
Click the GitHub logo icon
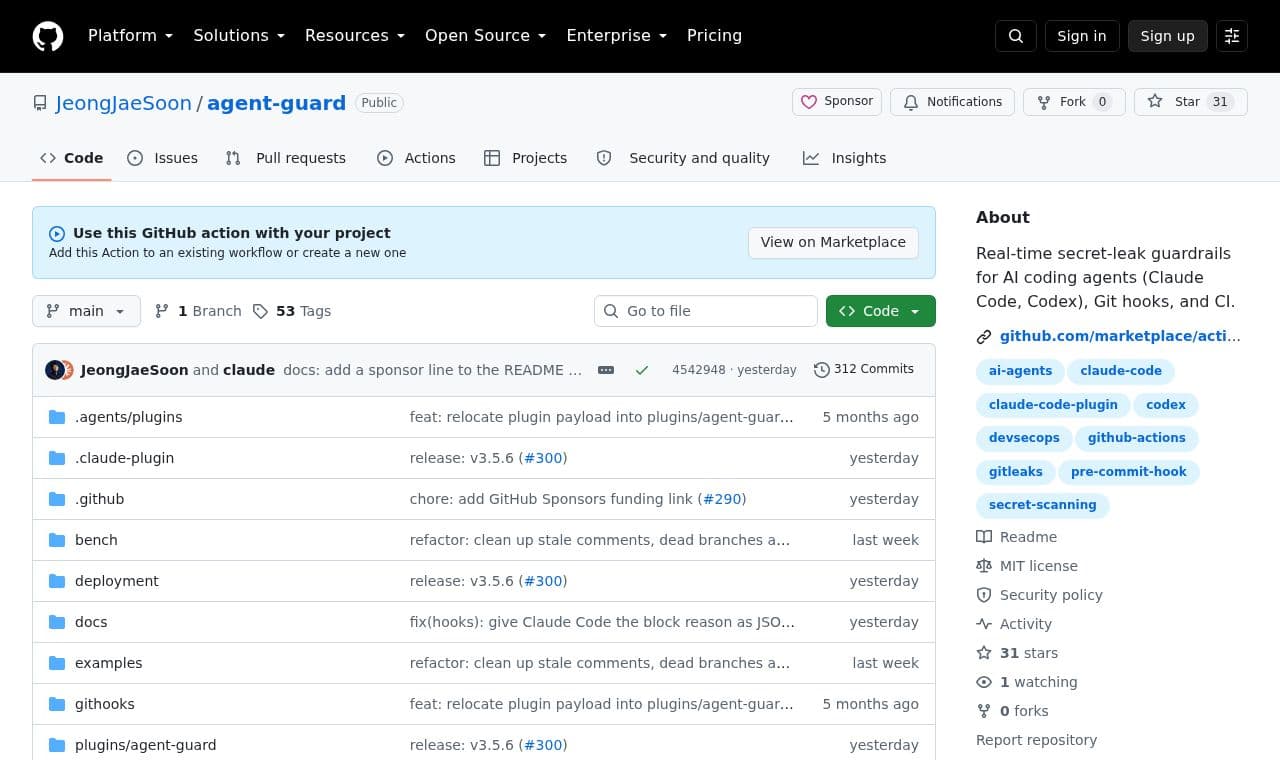(48, 36)
